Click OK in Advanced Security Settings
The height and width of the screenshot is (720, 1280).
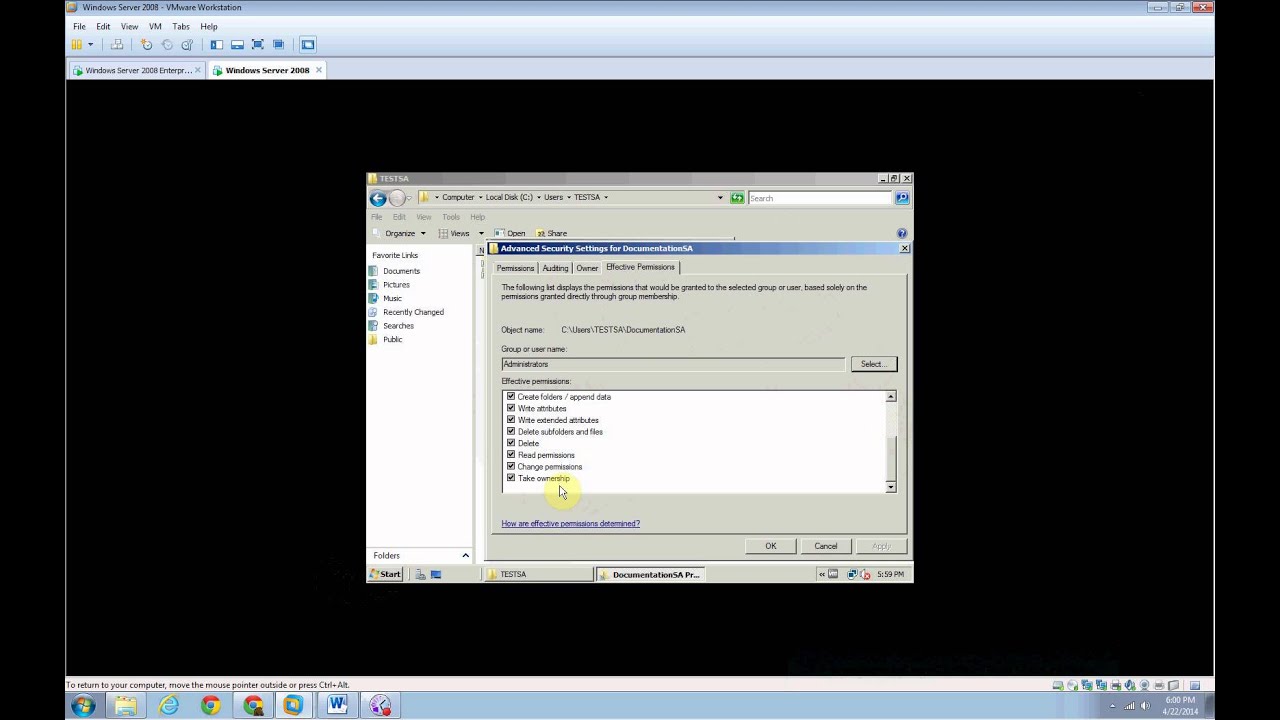[x=771, y=546]
